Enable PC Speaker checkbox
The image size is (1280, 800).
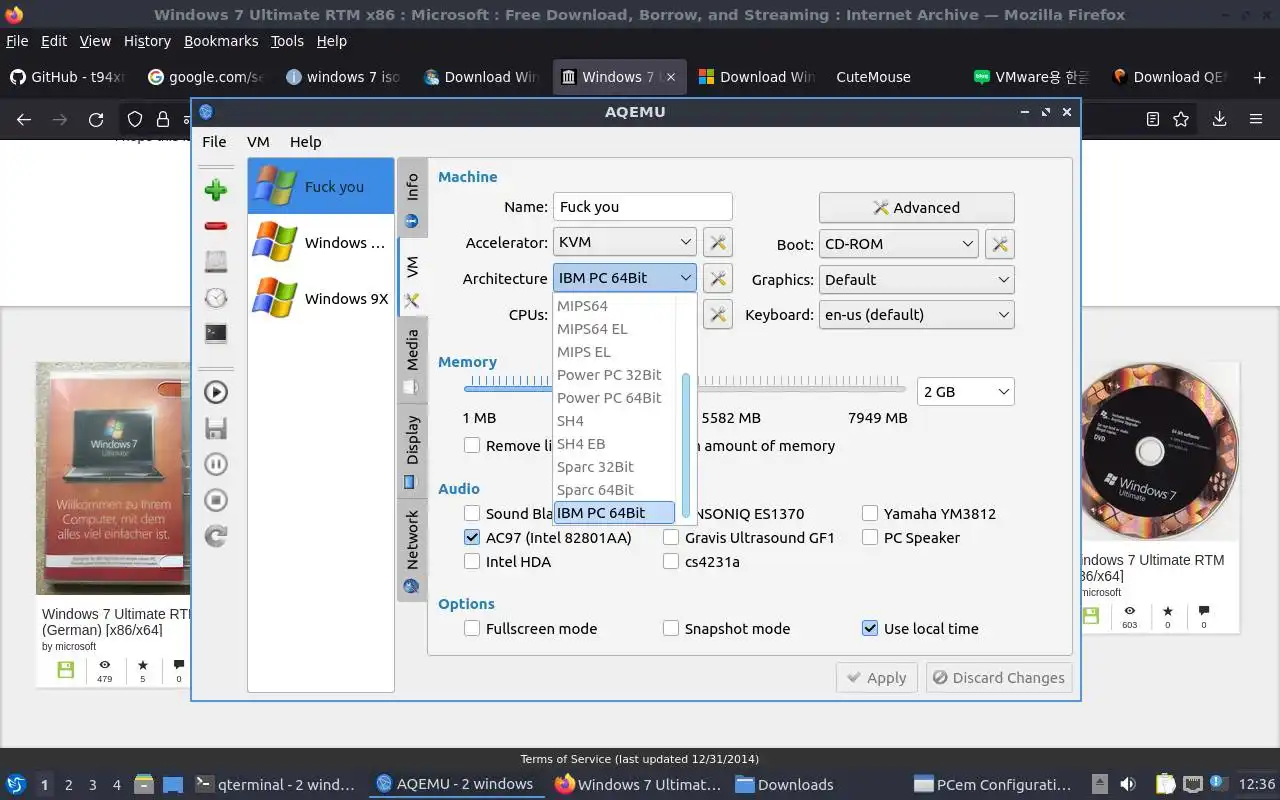(870, 537)
